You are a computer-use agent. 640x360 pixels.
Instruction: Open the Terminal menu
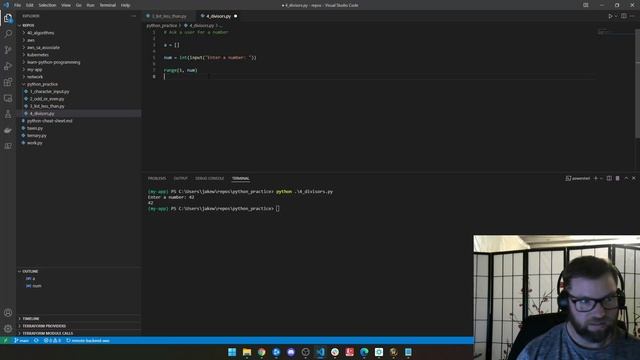(x=107, y=5)
